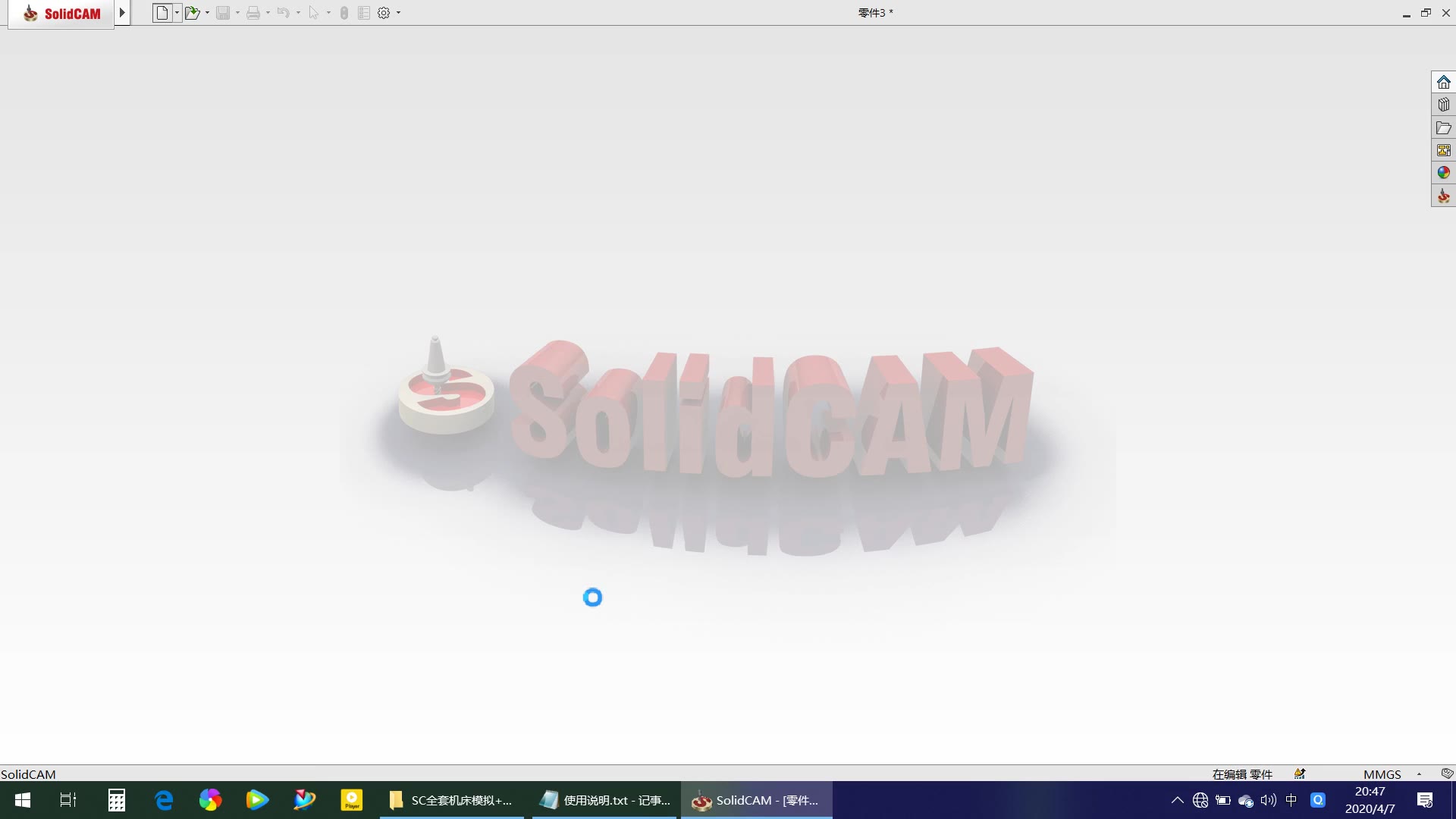Open the Options gear icon

pyautogui.click(x=384, y=13)
